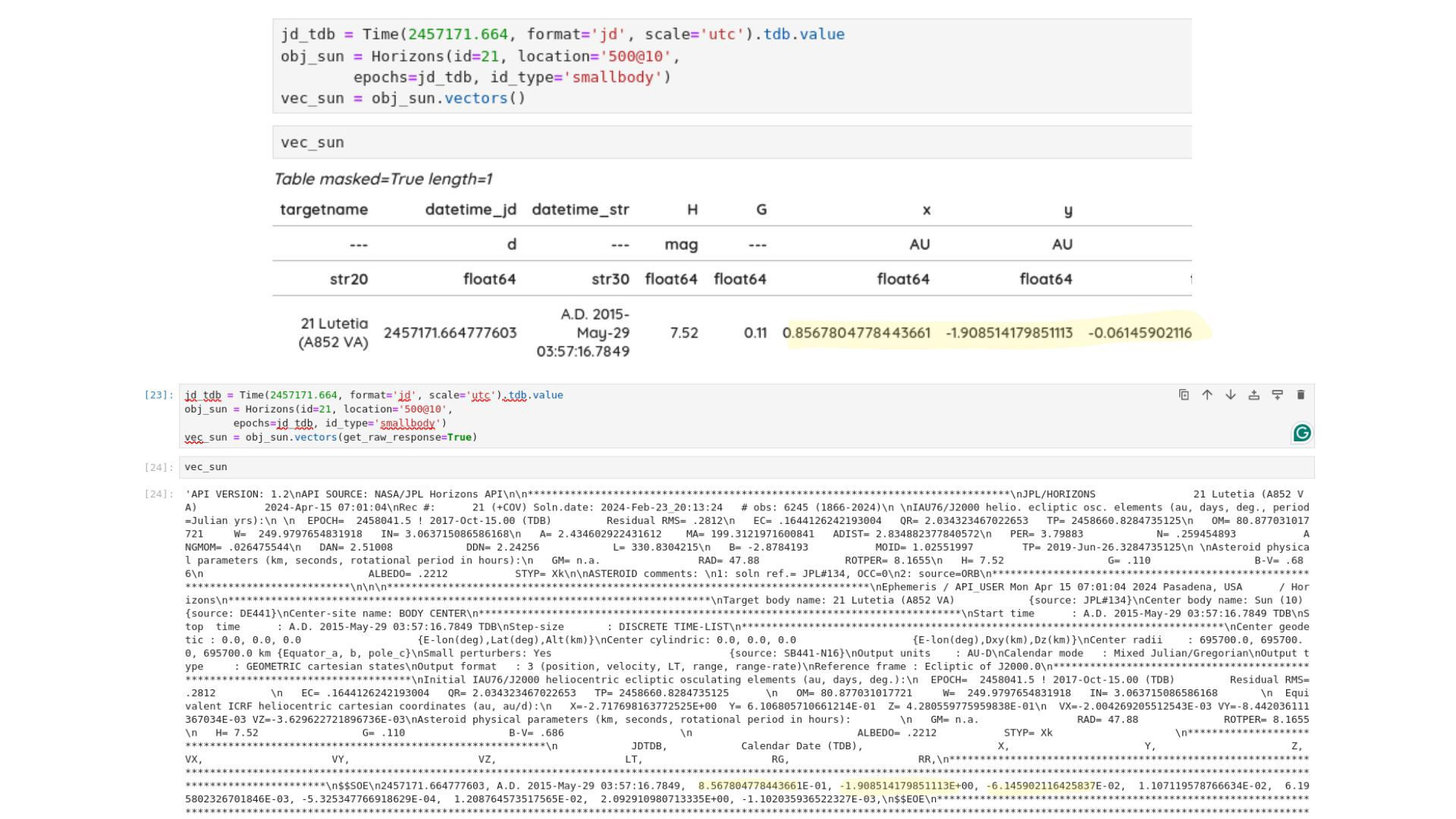Click the 'str30' dtype label
The height and width of the screenshot is (819, 1456).
coord(610,279)
